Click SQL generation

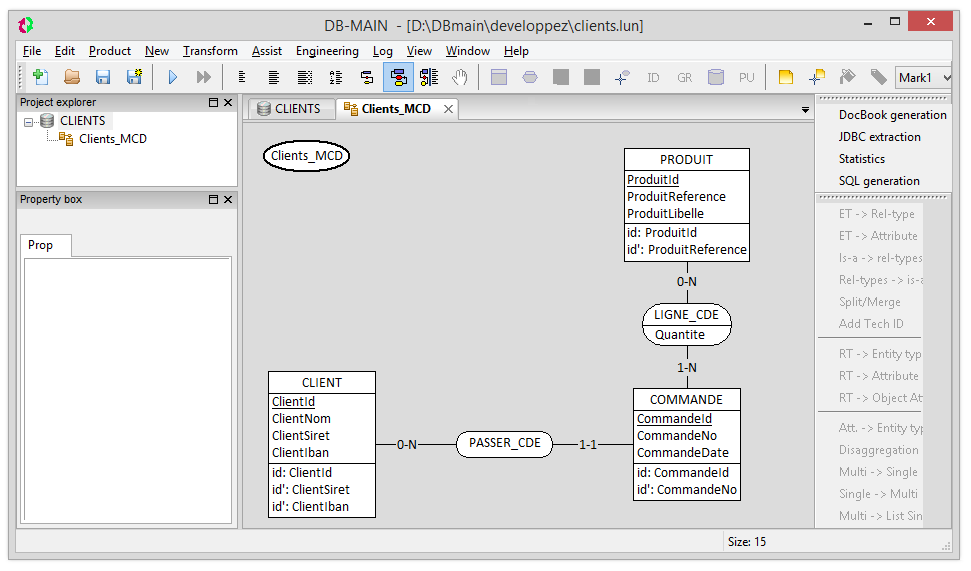tap(879, 181)
